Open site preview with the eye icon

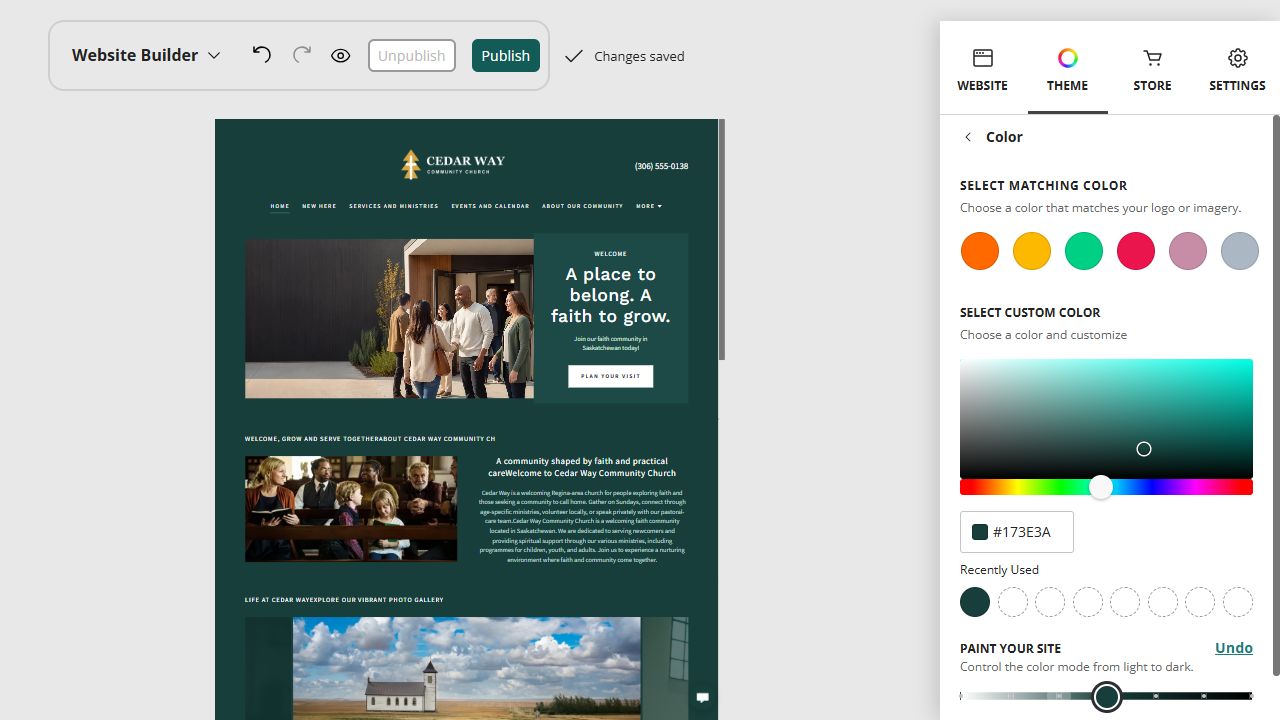click(341, 56)
